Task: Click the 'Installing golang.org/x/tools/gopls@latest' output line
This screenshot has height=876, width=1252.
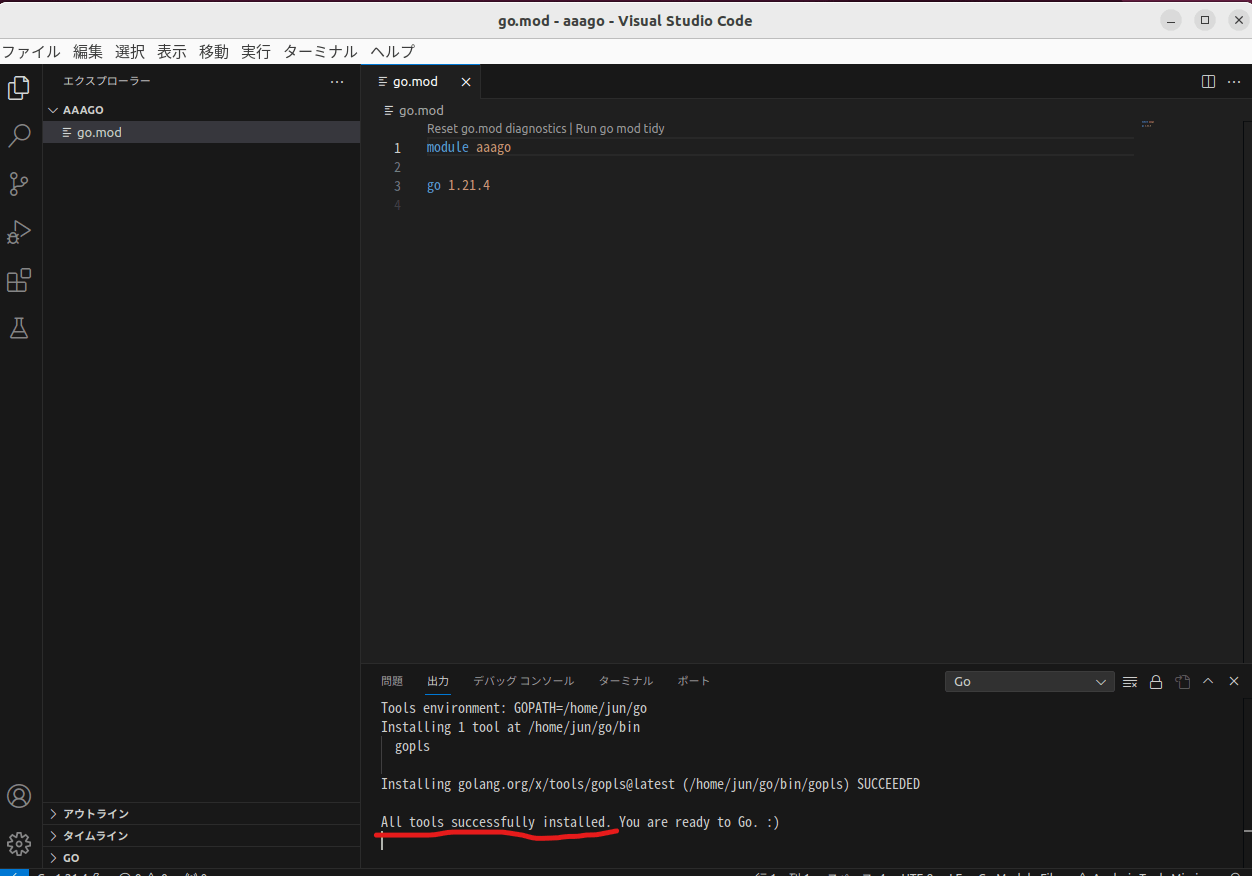Action: 650,784
